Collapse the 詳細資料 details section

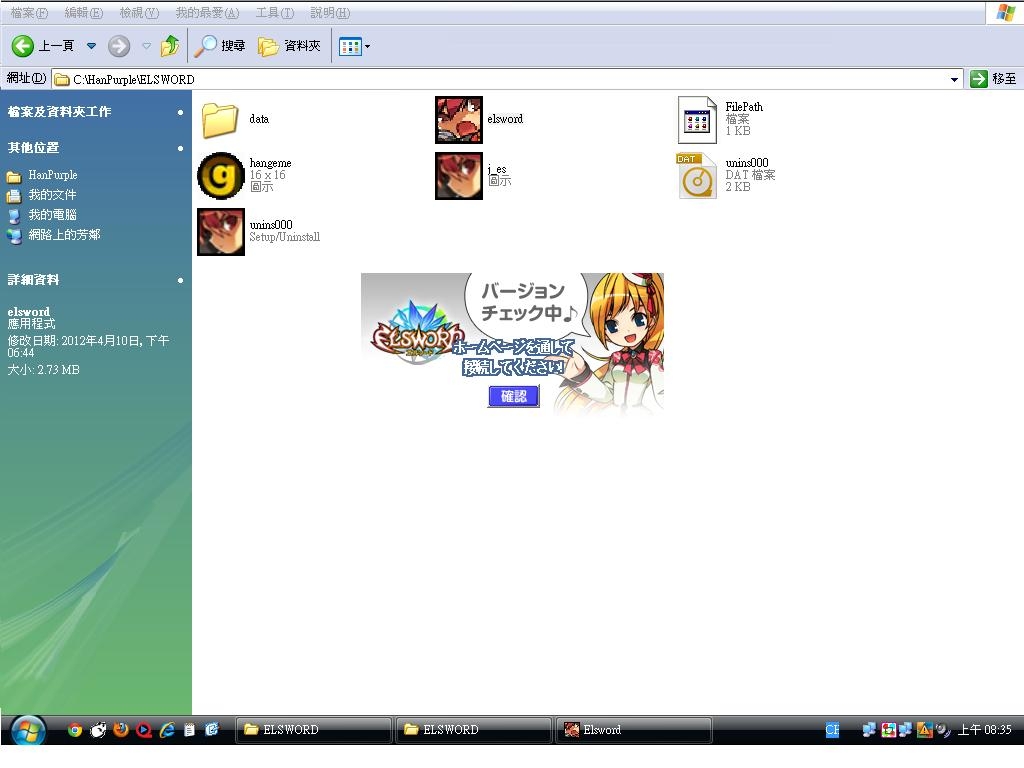tap(180, 280)
